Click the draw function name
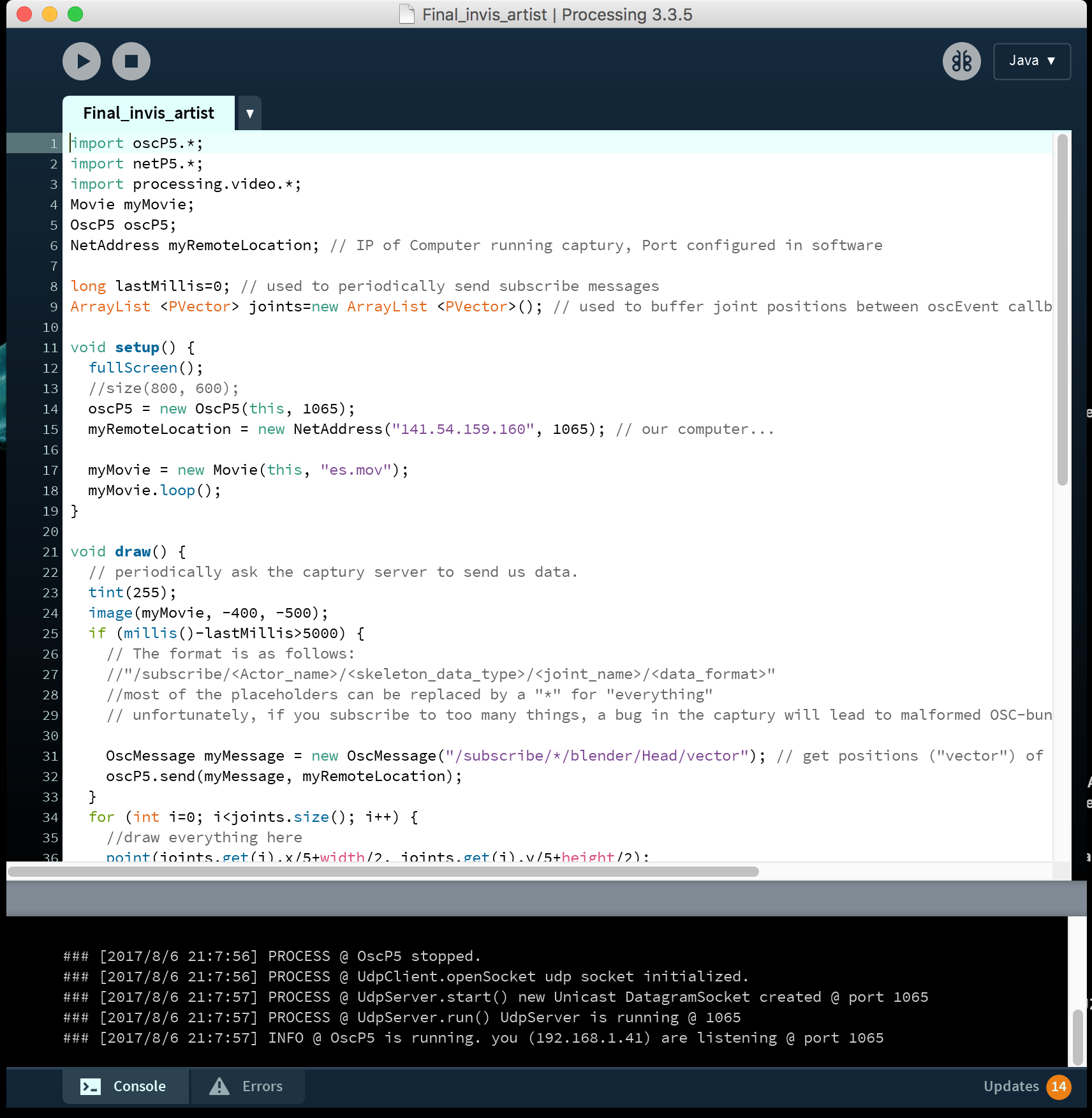The image size is (1092, 1118). point(133,552)
